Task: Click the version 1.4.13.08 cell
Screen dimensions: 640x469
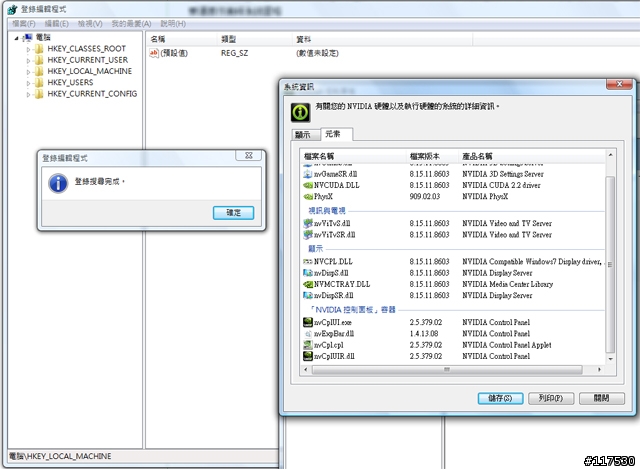Action: pos(424,334)
